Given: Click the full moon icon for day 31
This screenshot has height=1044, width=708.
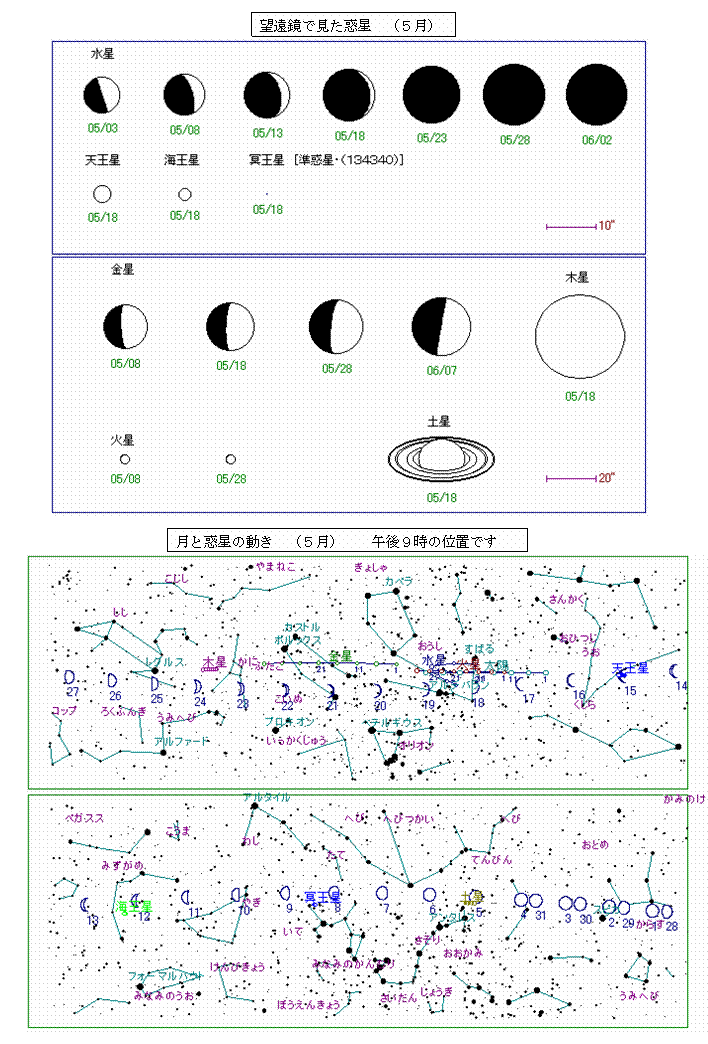Looking at the screenshot, I should [535, 901].
